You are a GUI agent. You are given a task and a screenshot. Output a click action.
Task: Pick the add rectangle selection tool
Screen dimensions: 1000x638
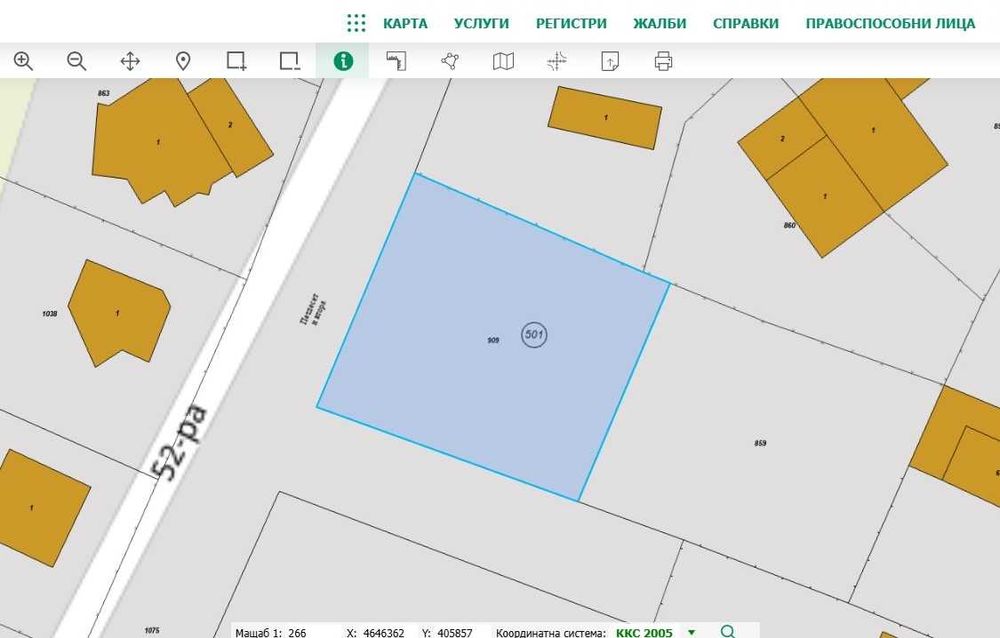point(237,61)
